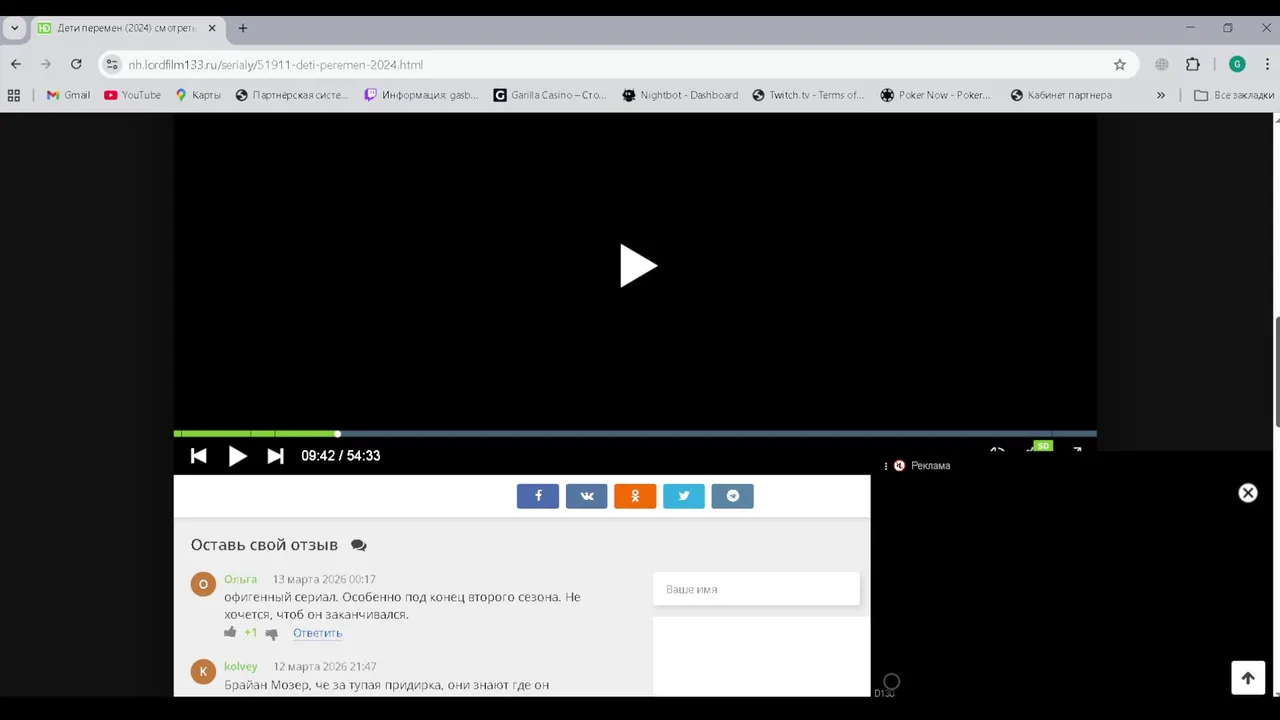Start the video with the center play button
Screen dimensions: 1280x720
[638, 266]
